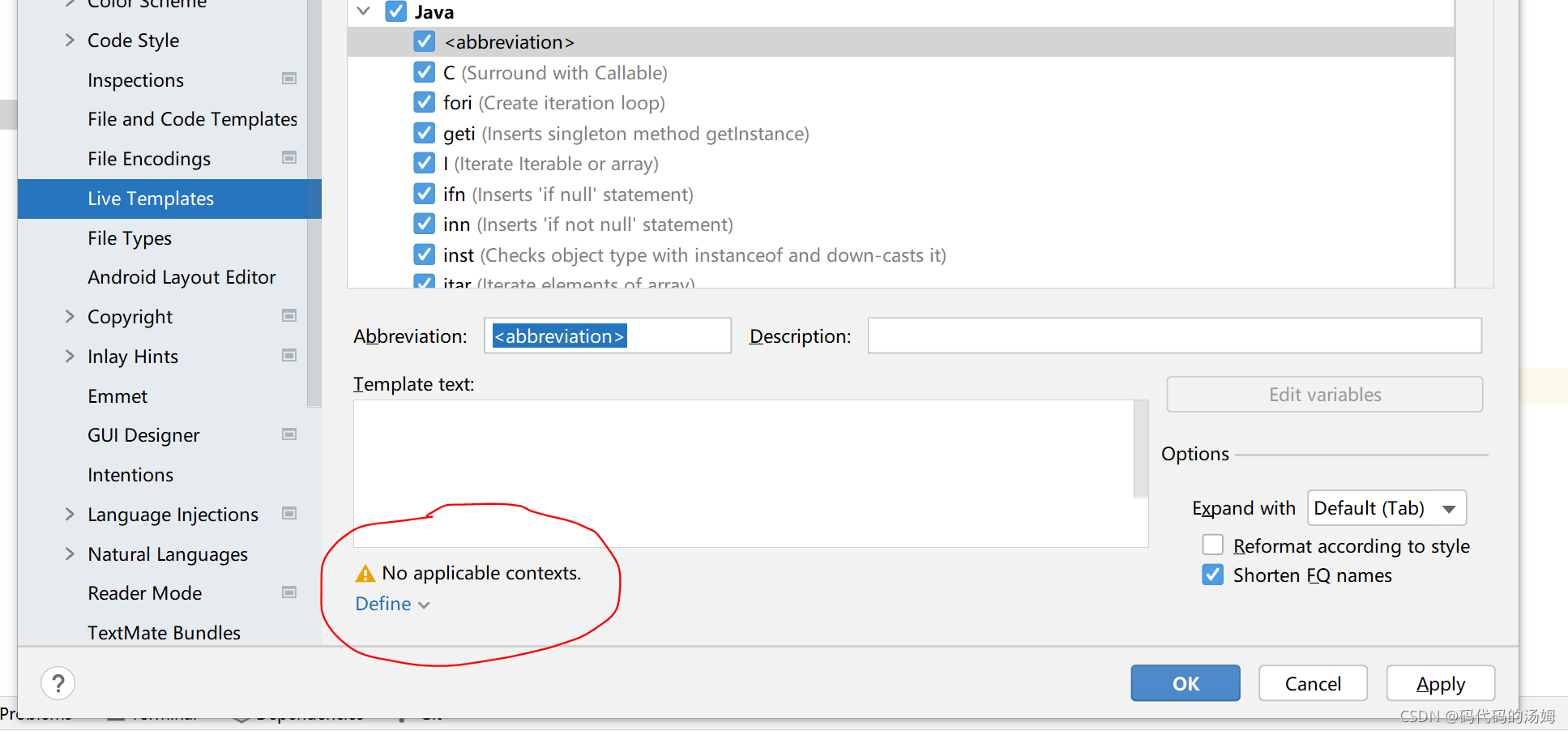Expand the Code Style settings node
Screen dimensions: 1568x731
[70, 40]
